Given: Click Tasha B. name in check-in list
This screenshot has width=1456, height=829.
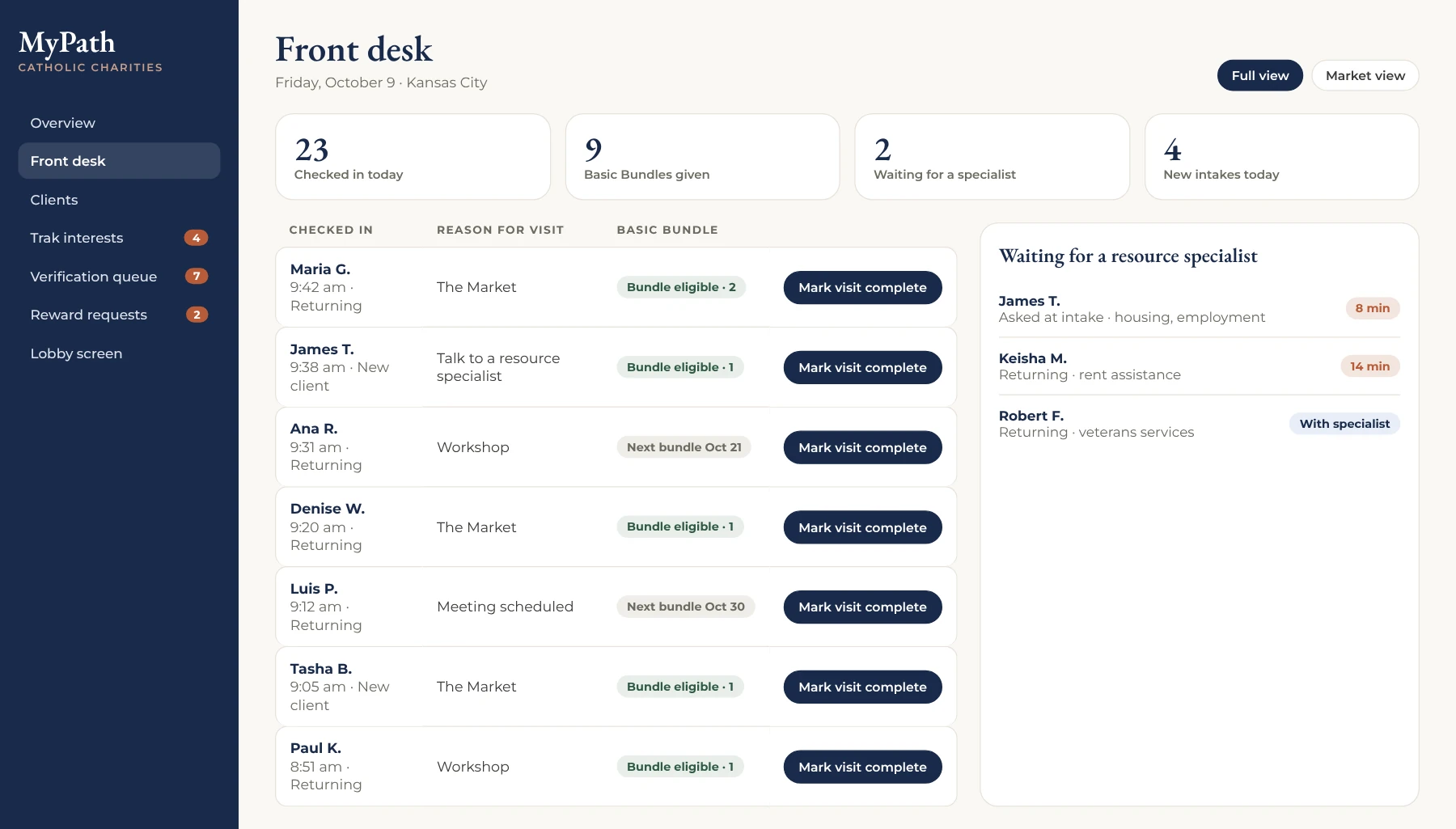Looking at the screenshot, I should [x=321, y=669].
